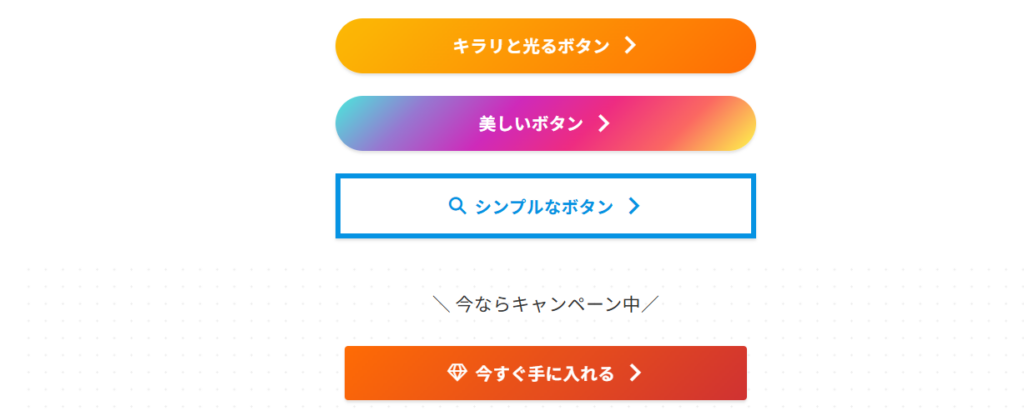
Task: Click the chevron arrow on 美しいボタン
Action: (x=604, y=123)
